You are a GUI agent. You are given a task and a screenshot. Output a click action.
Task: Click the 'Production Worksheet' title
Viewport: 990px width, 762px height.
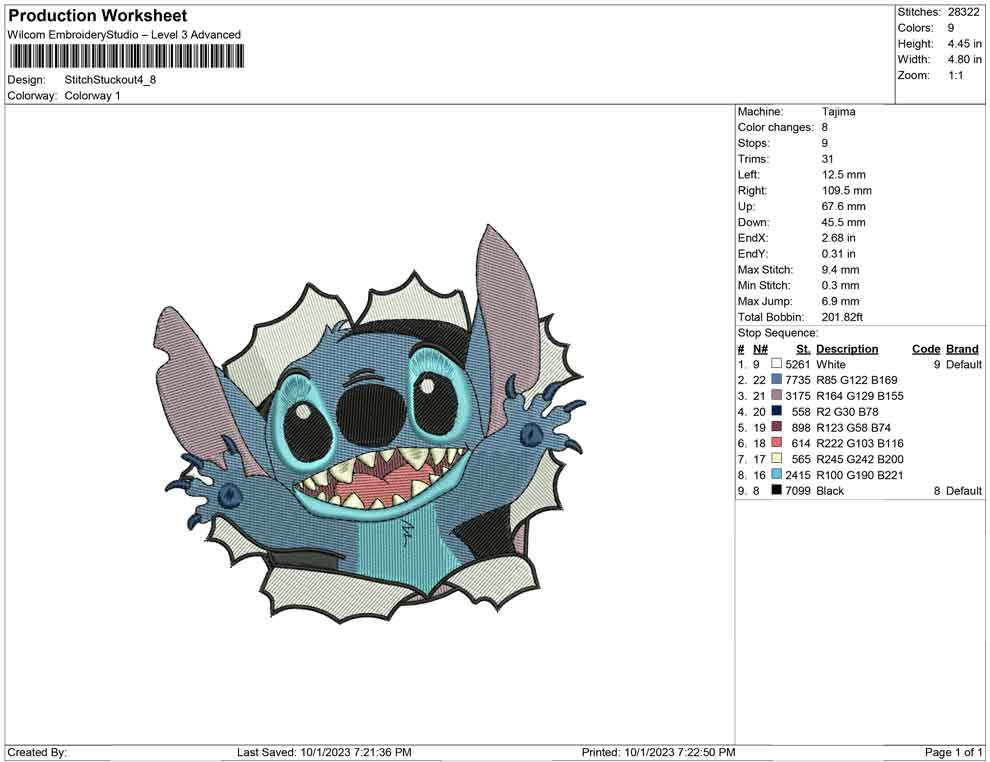click(x=98, y=16)
